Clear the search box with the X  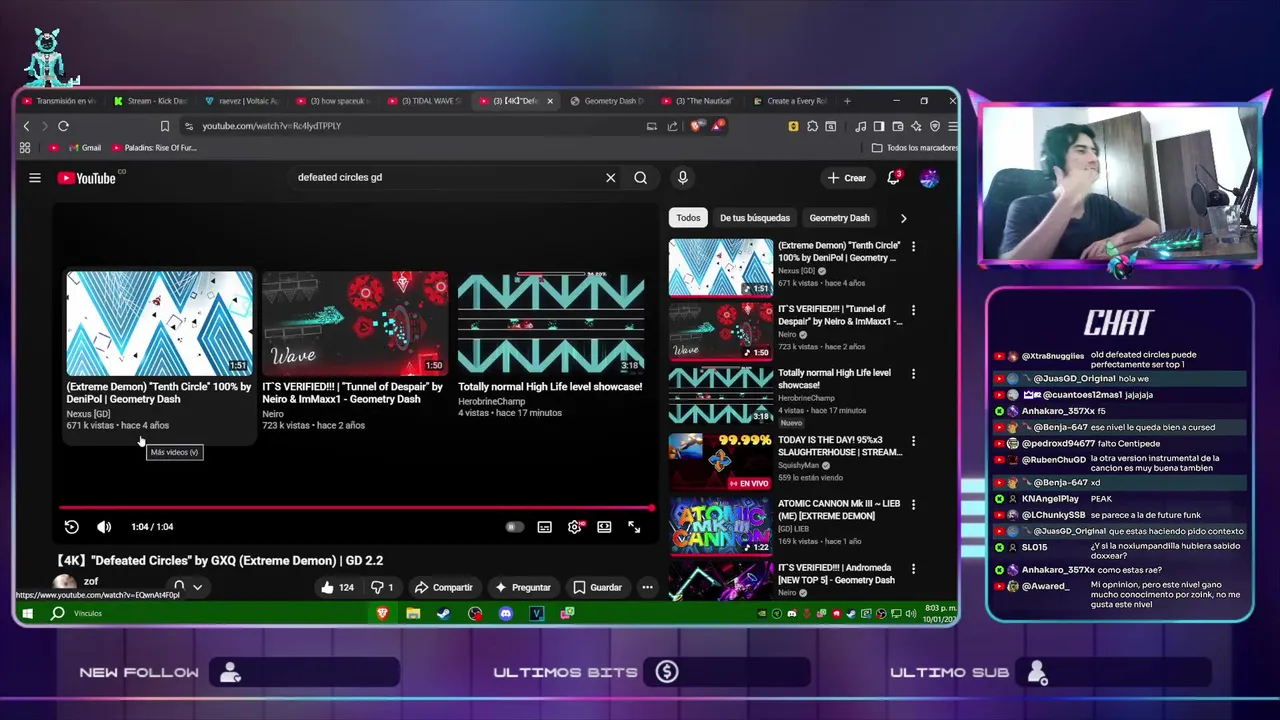pyautogui.click(x=610, y=178)
